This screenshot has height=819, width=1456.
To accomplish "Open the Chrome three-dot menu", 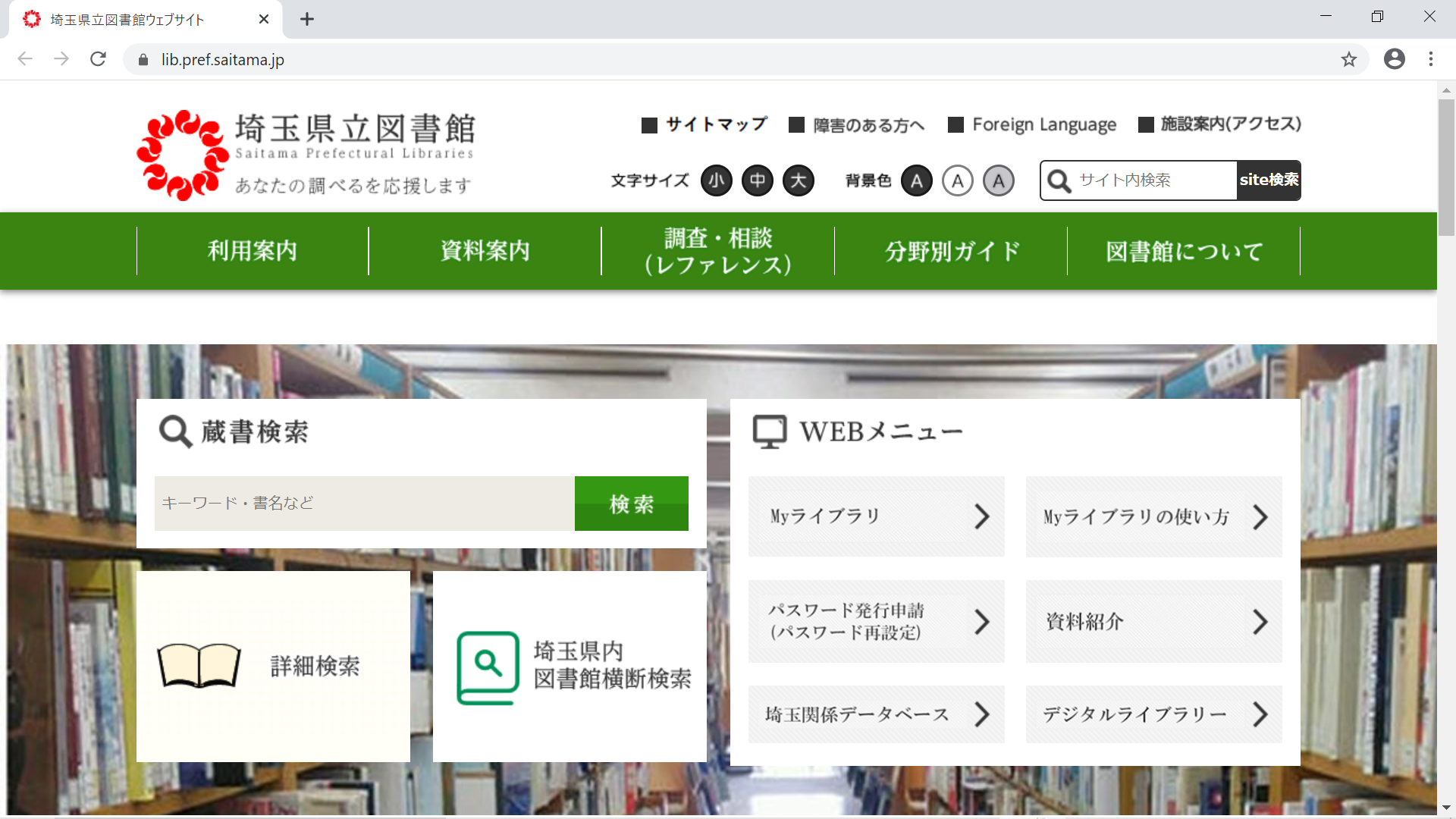I will 1431,59.
